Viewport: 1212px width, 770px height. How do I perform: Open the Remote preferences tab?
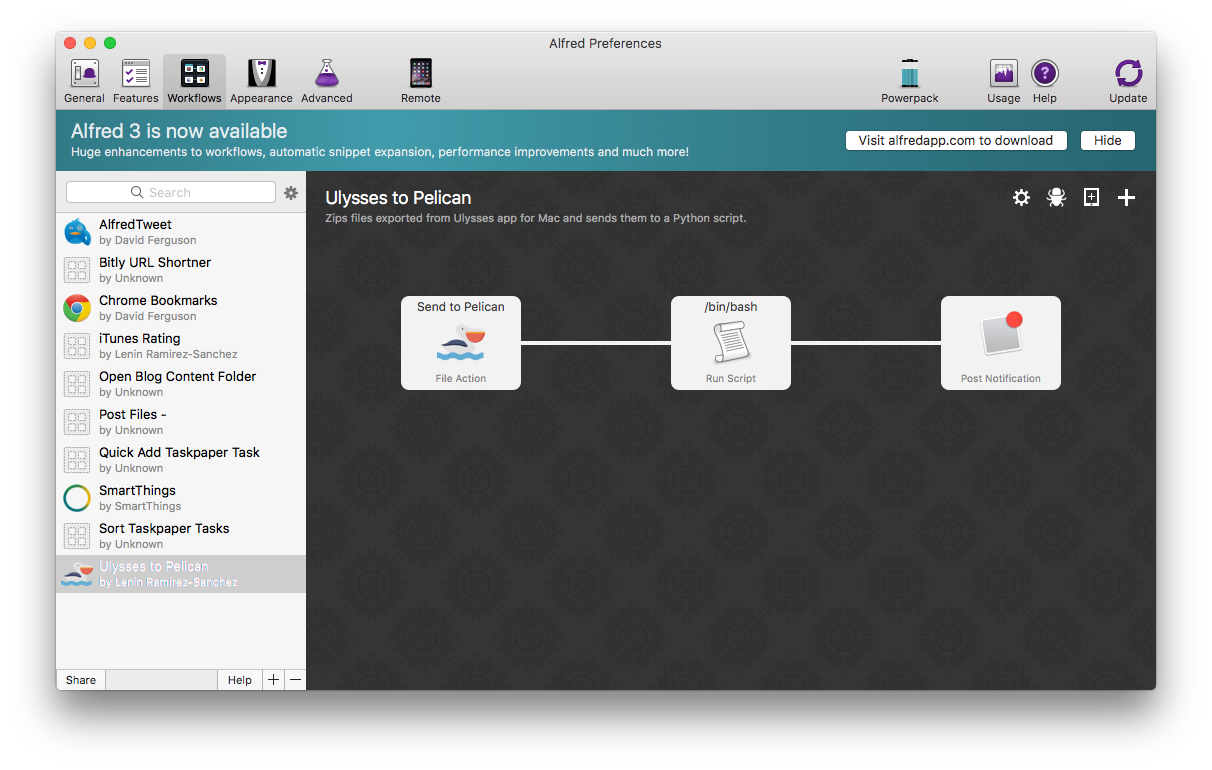point(421,81)
